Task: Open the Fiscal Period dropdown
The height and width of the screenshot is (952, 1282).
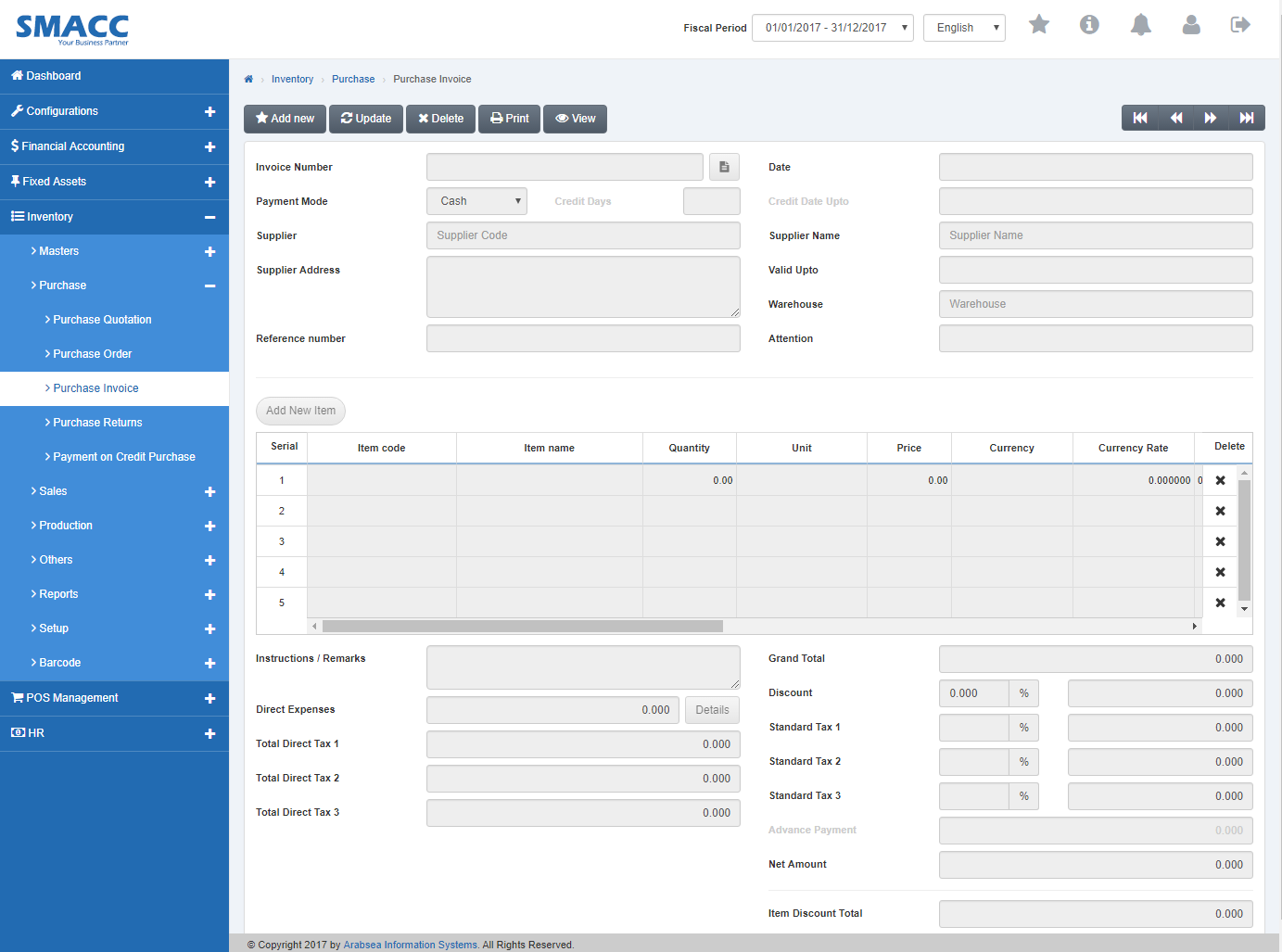Action: click(x=831, y=28)
